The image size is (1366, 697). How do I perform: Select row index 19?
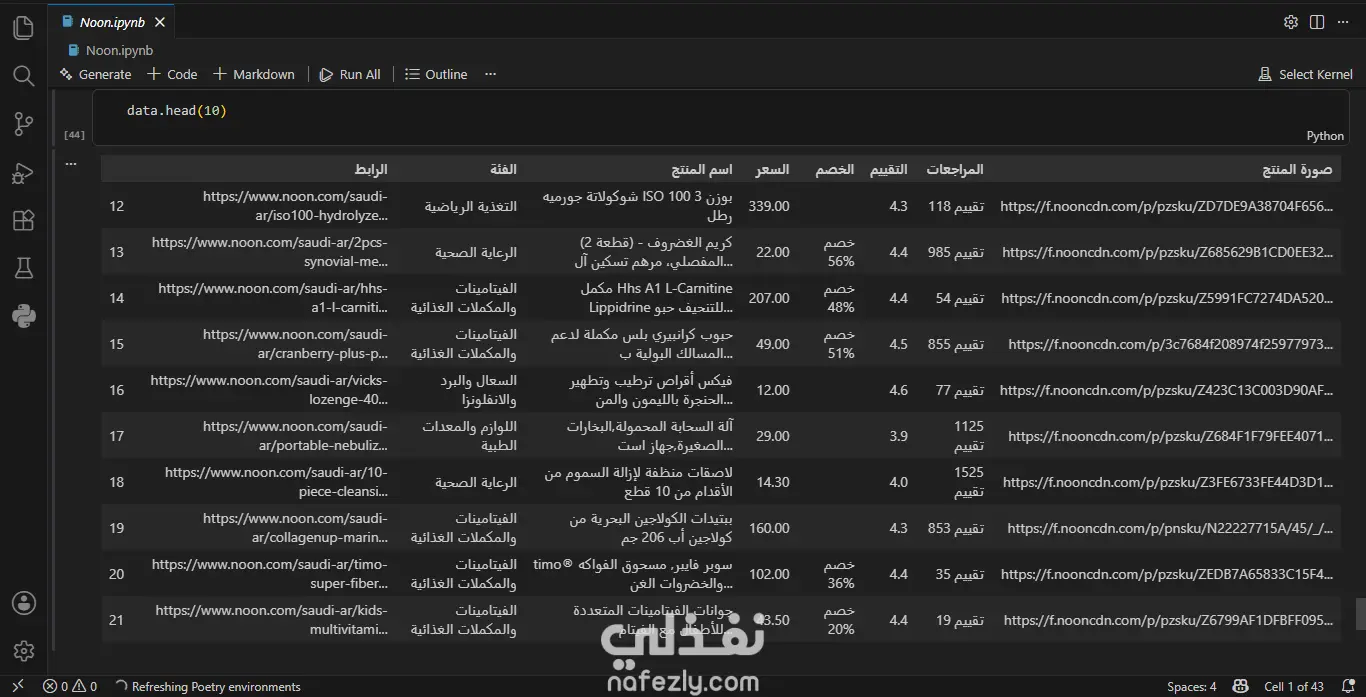[117, 528]
